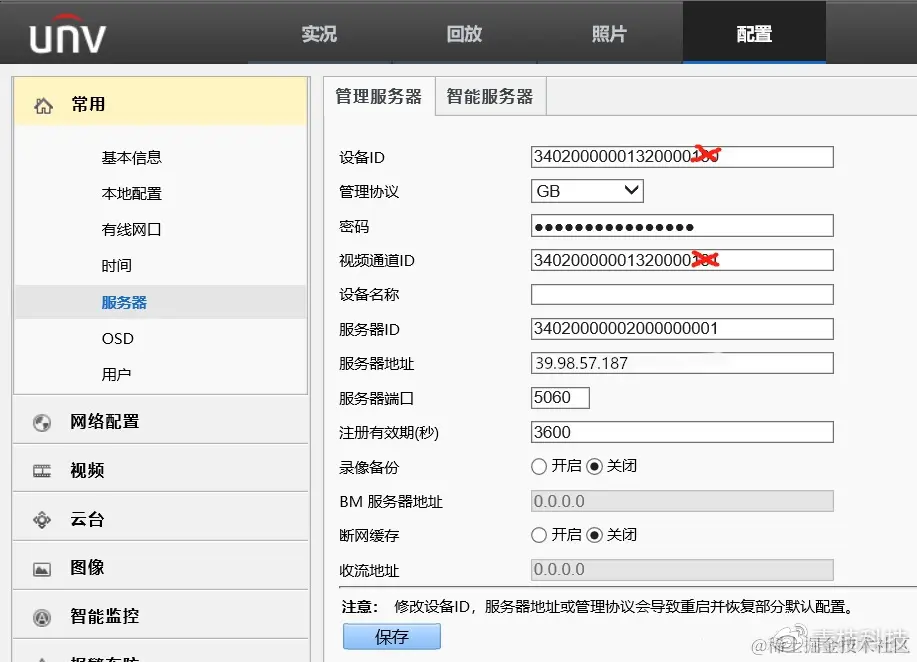The width and height of the screenshot is (917, 662).
Task: Click the 图像 image sidebar icon
Action: [x=41, y=566]
